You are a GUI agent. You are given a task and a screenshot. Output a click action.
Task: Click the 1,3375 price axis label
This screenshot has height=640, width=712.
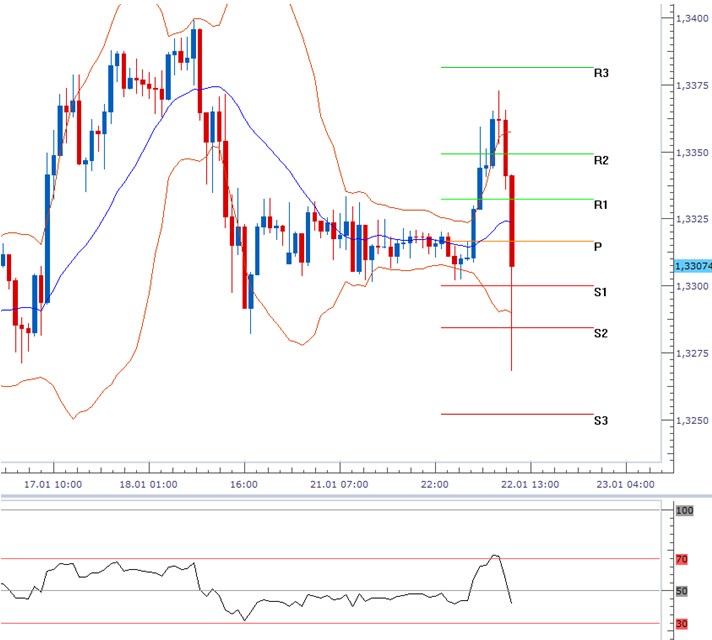pos(692,85)
